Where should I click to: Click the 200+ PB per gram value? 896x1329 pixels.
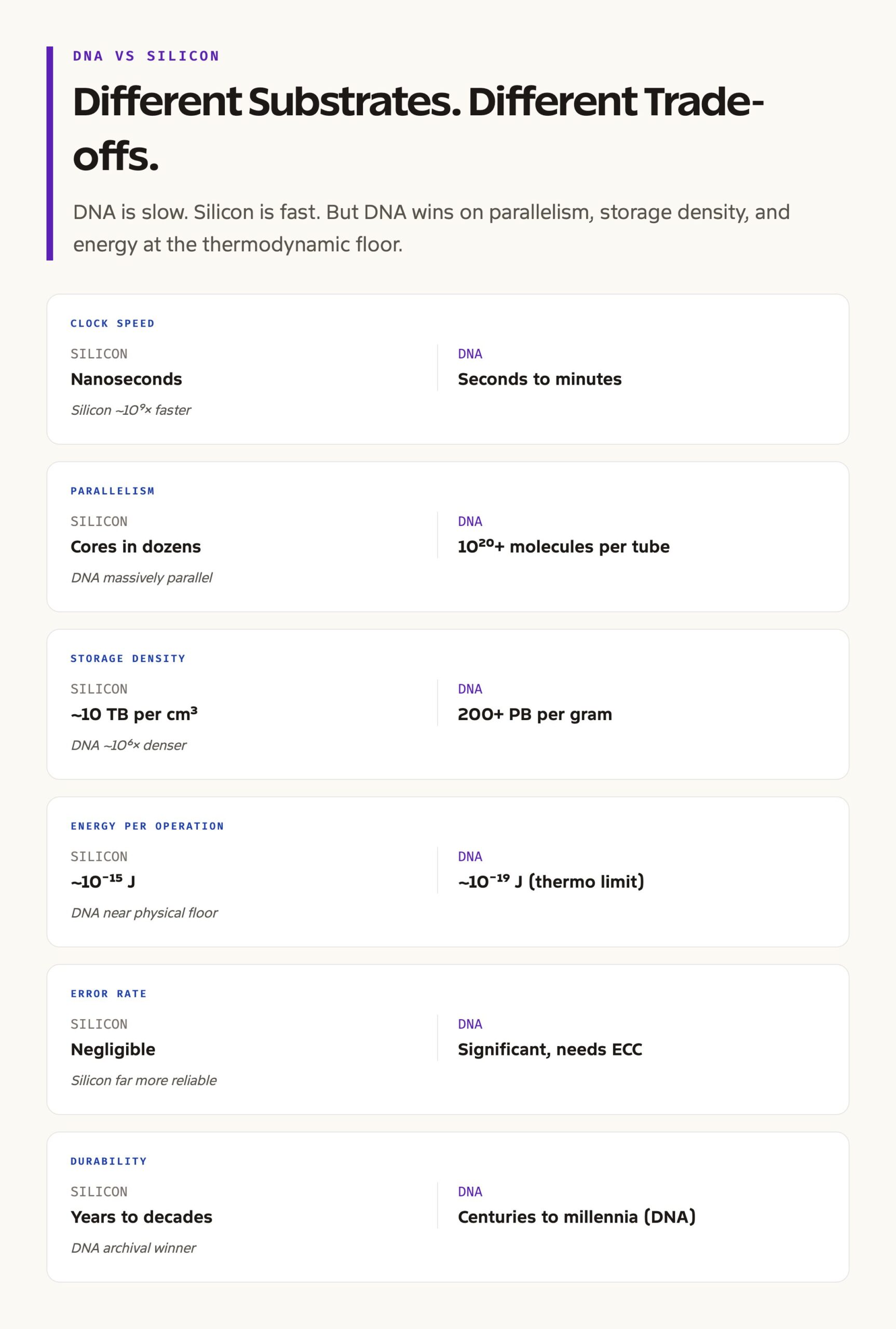[x=535, y=714]
